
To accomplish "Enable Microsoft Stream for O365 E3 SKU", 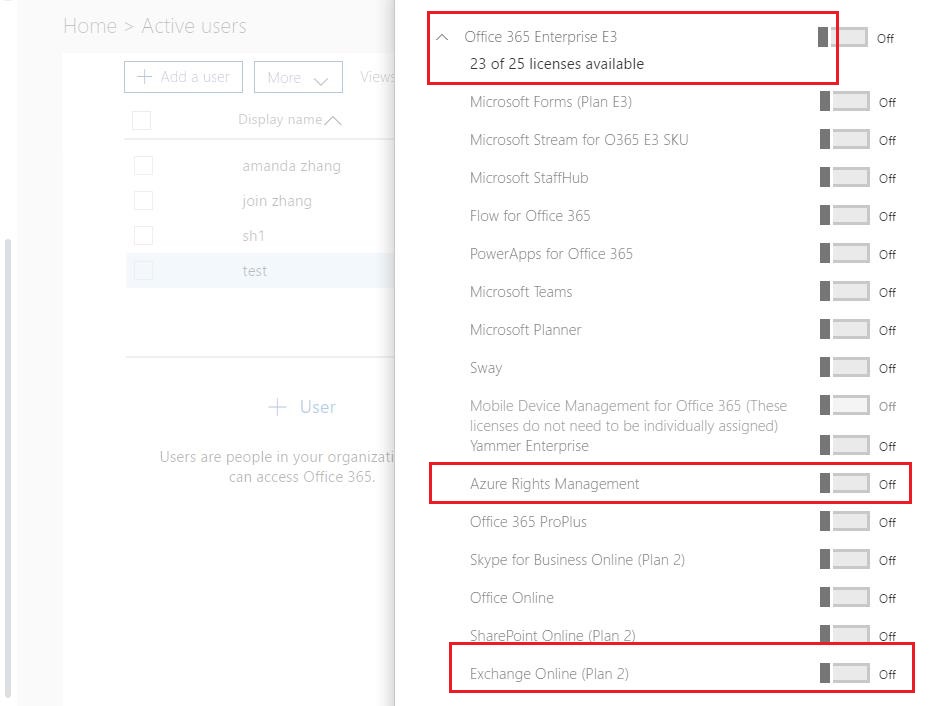I will pyautogui.click(x=845, y=139).
